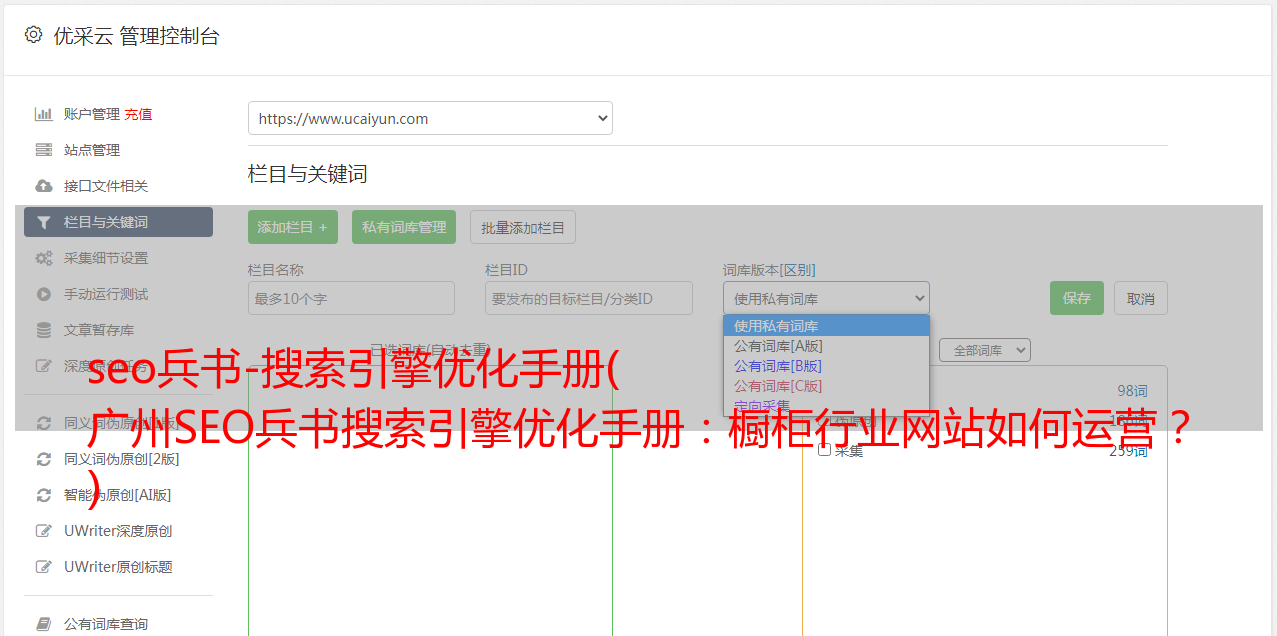Viewport: 1277px width, 636px height.
Task: Click the 私有词库管理 button
Action: click(x=404, y=227)
